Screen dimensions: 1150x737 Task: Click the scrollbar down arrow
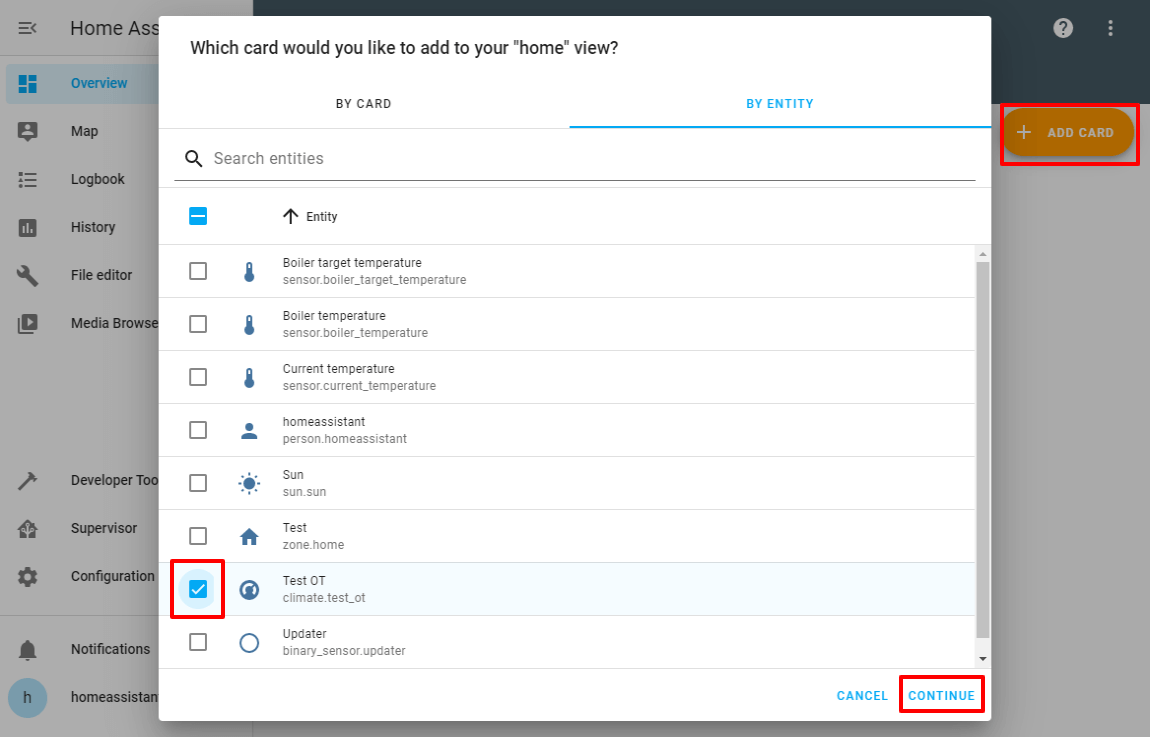tap(982, 659)
